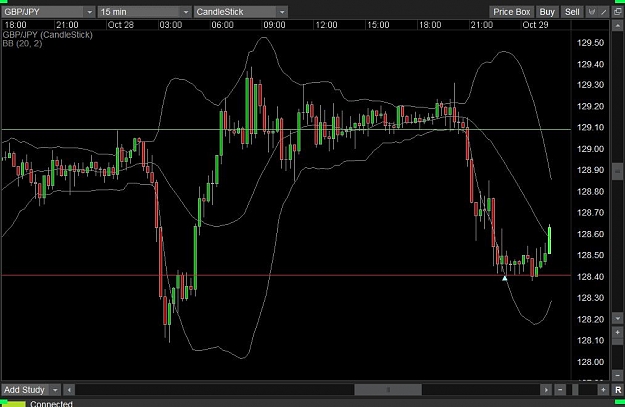Click horizontal scrollbar right arrow
The image size is (625, 407).
[546, 390]
